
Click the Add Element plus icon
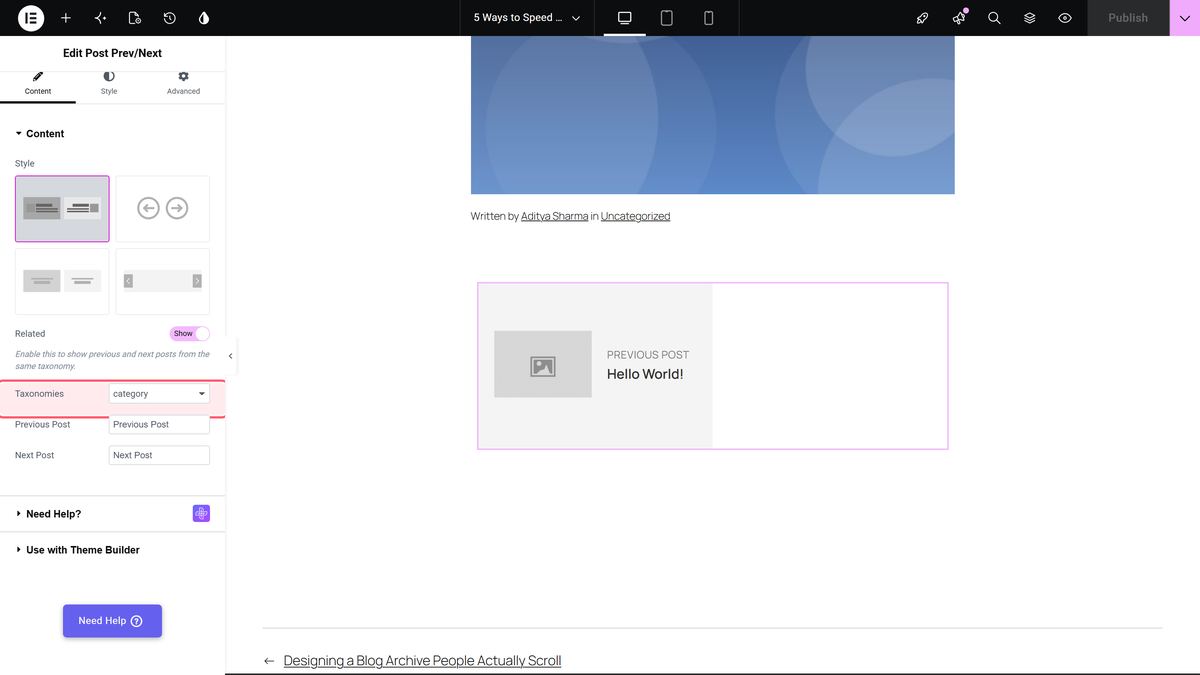pyautogui.click(x=66, y=18)
